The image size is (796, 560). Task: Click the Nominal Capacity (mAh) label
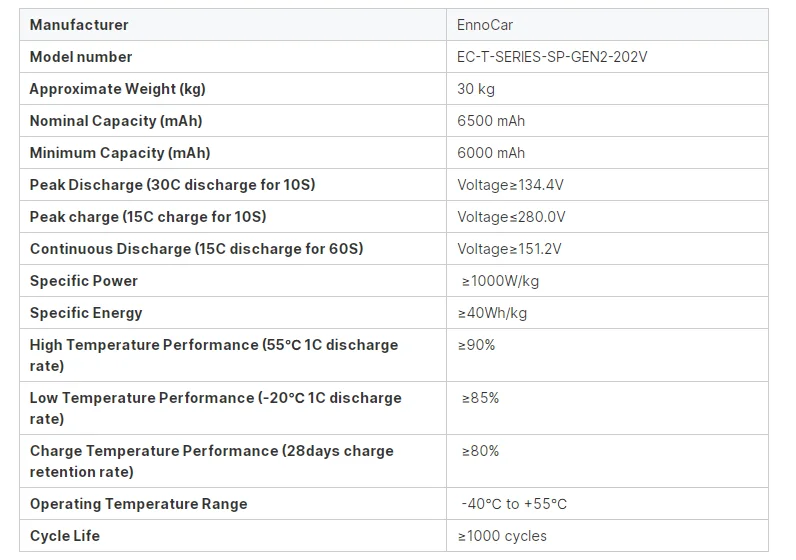[x=115, y=121]
